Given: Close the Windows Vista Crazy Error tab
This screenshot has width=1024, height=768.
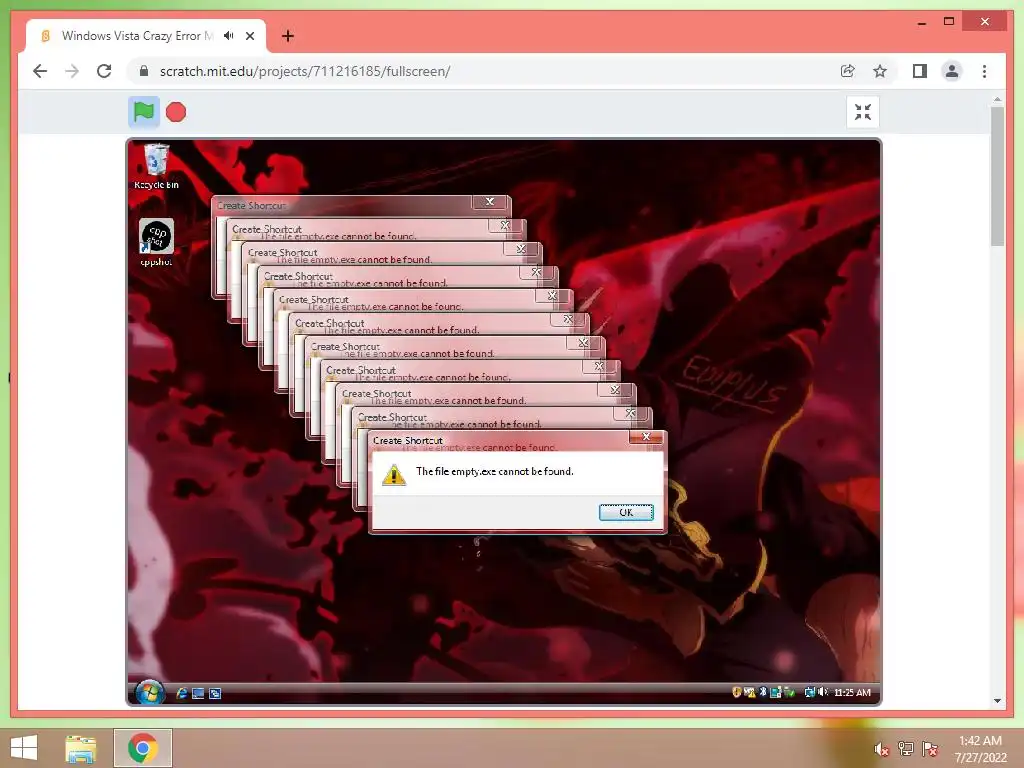Looking at the screenshot, I should pos(250,36).
